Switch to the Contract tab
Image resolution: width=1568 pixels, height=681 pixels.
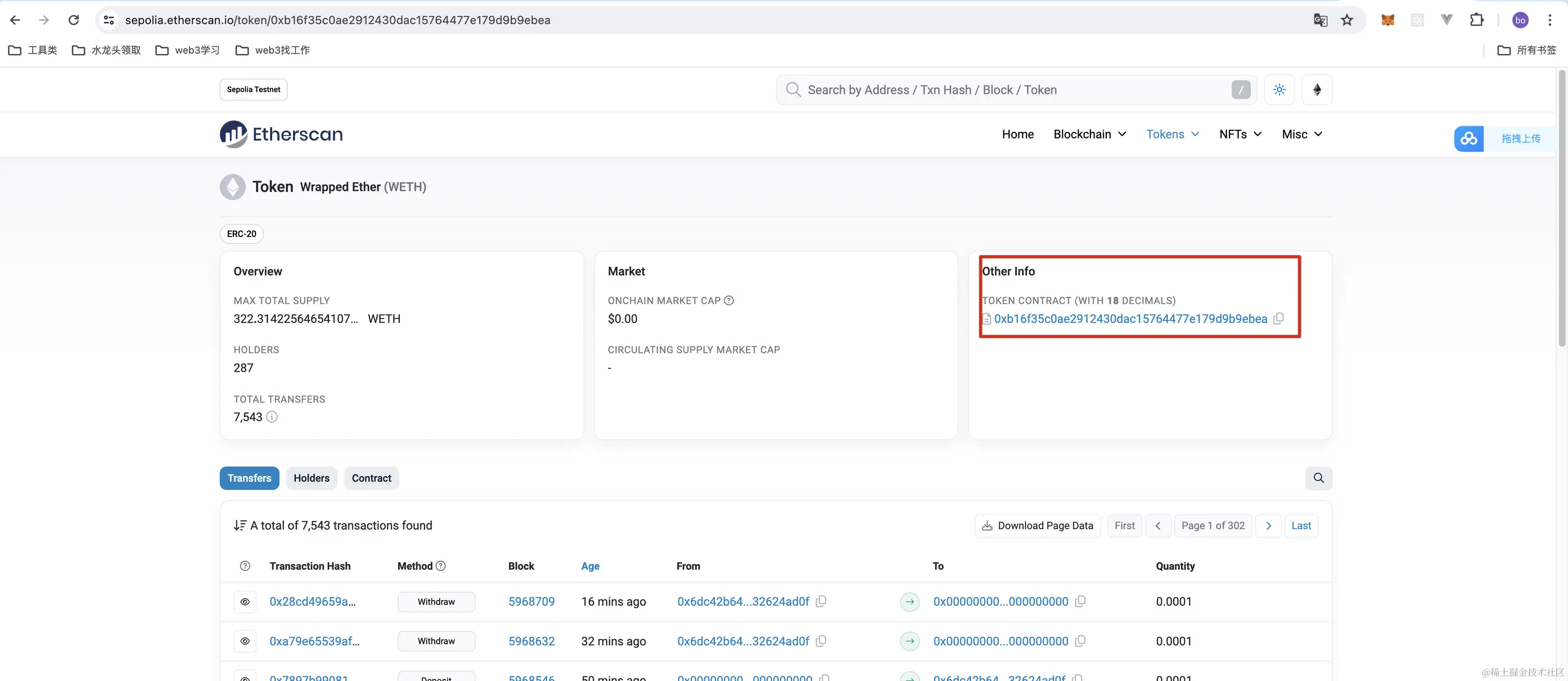coord(371,478)
